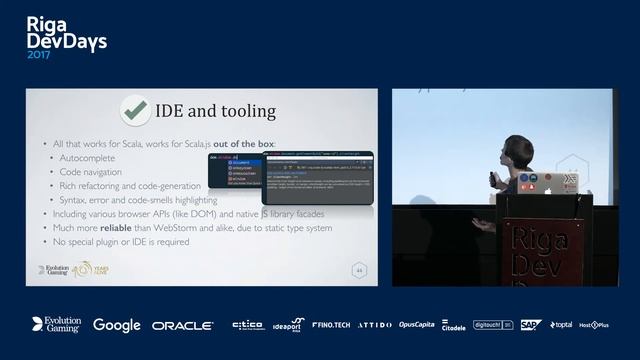Image resolution: width=640 pixels, height=360 pixels.
Task: Click the toptal sponsor logo
Action: 561,325
